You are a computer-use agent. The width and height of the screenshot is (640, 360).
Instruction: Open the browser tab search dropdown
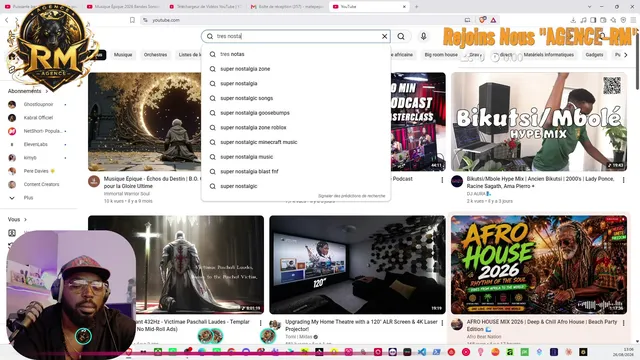(x=589, y=7)
